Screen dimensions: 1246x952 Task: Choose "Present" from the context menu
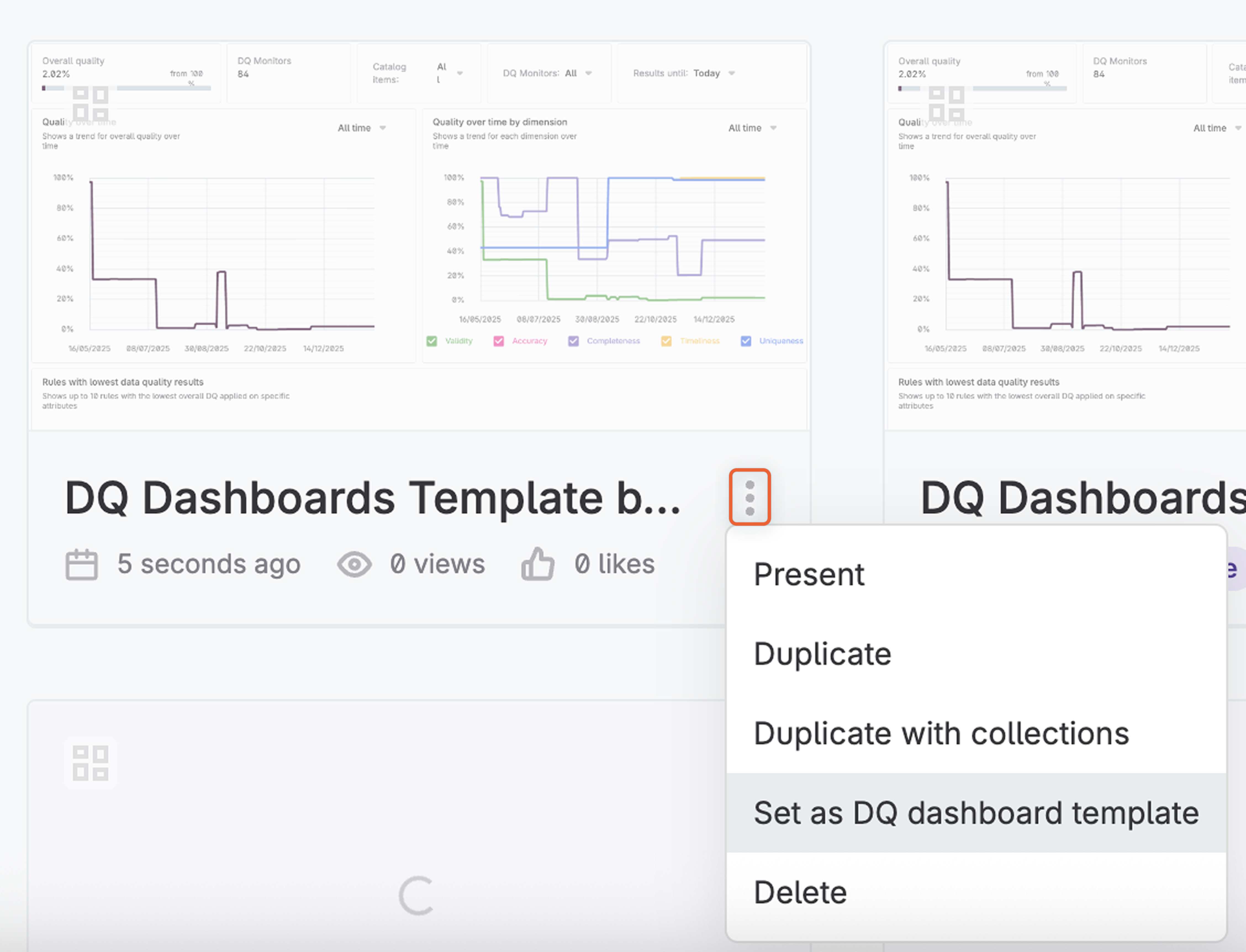[x=809, y=574]
